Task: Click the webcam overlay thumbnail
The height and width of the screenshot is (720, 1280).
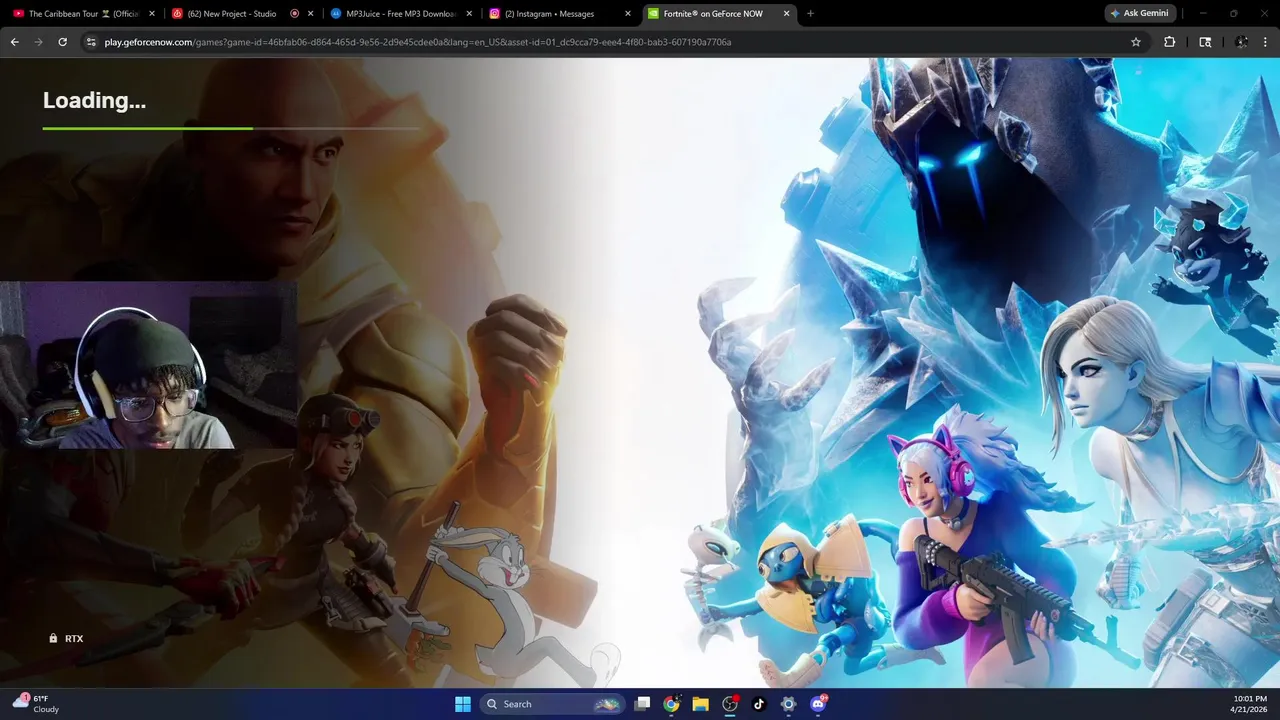Action: (x=148, y=365)
